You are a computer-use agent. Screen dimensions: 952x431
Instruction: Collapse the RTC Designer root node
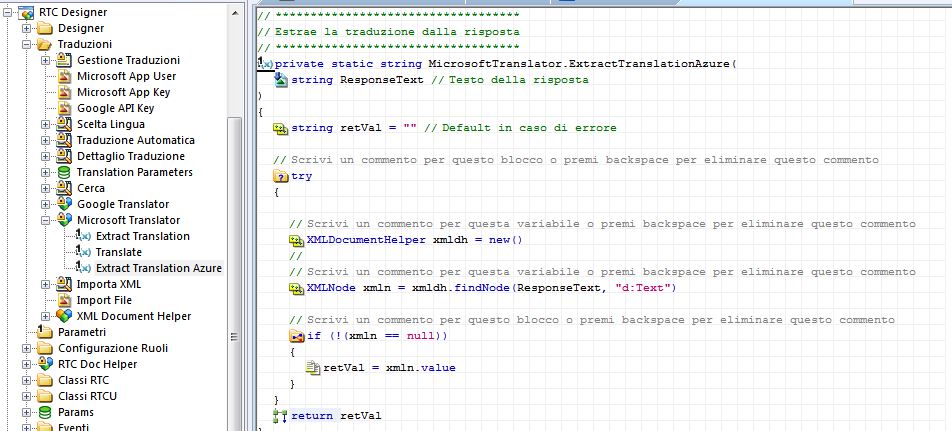[7, 12]
